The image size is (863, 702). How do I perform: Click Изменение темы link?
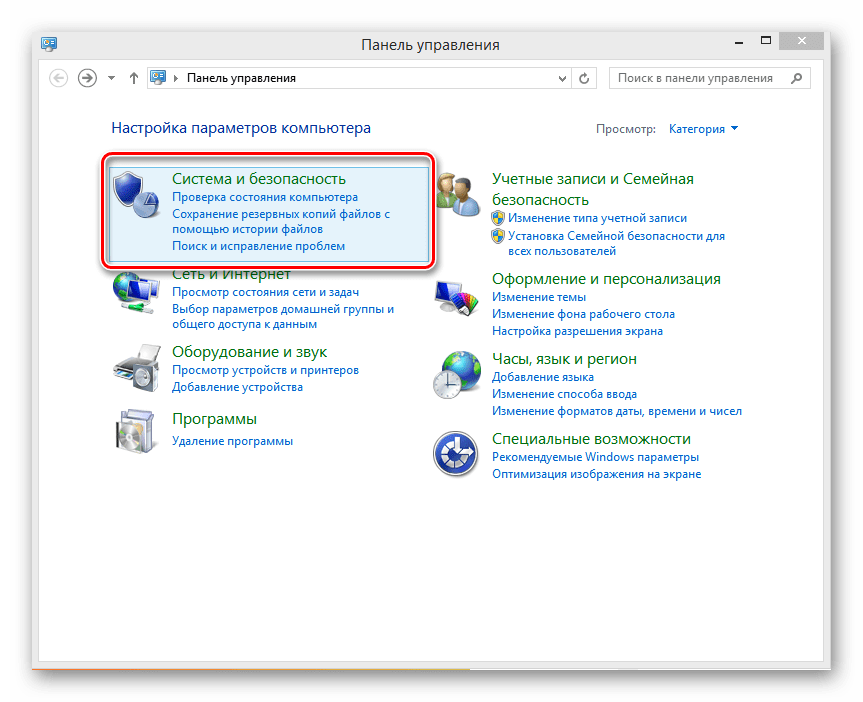(x=539, y=297)
